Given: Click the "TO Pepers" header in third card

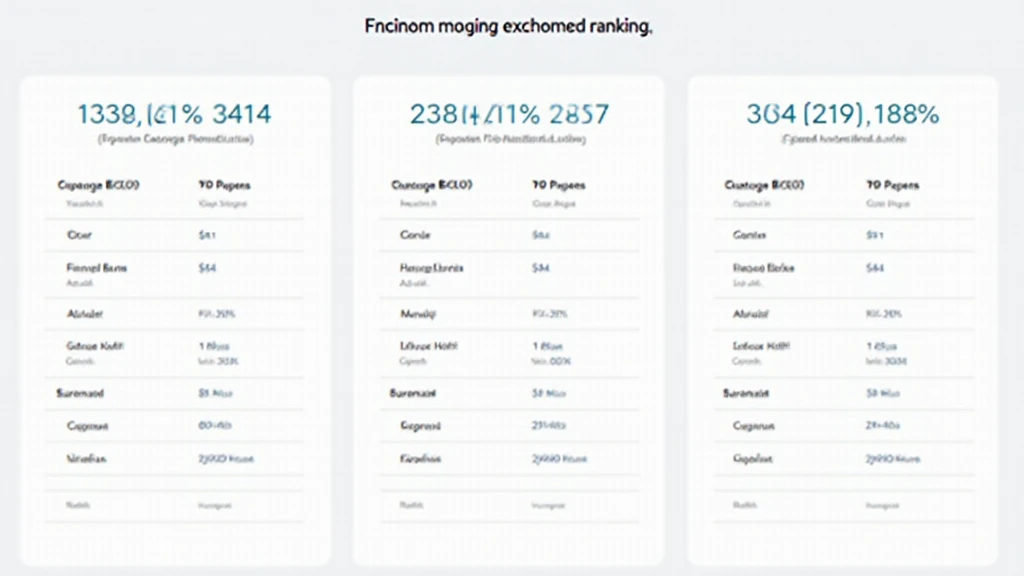Looking at the screenshot, I should tap(892, 185).
